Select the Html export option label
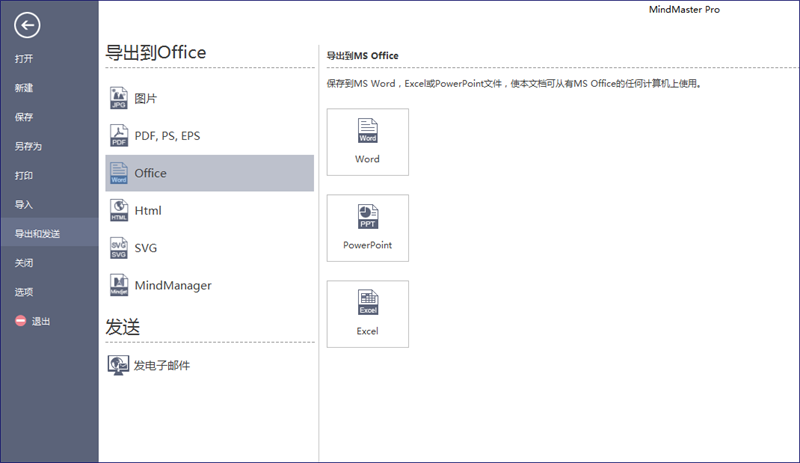 148,210
